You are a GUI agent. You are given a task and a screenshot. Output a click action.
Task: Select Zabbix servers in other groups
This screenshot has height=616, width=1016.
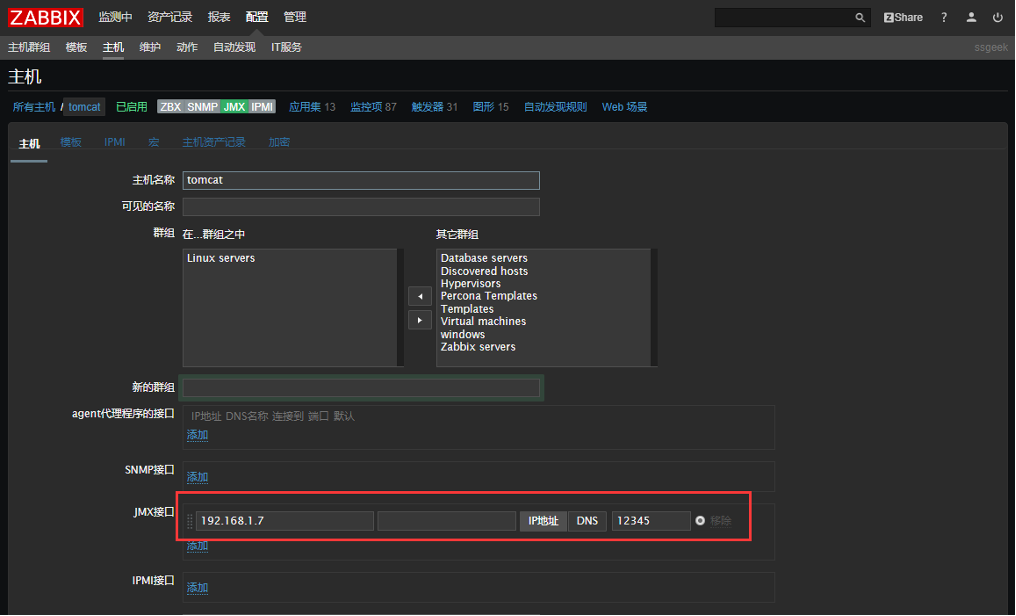[x=478, y=347]
